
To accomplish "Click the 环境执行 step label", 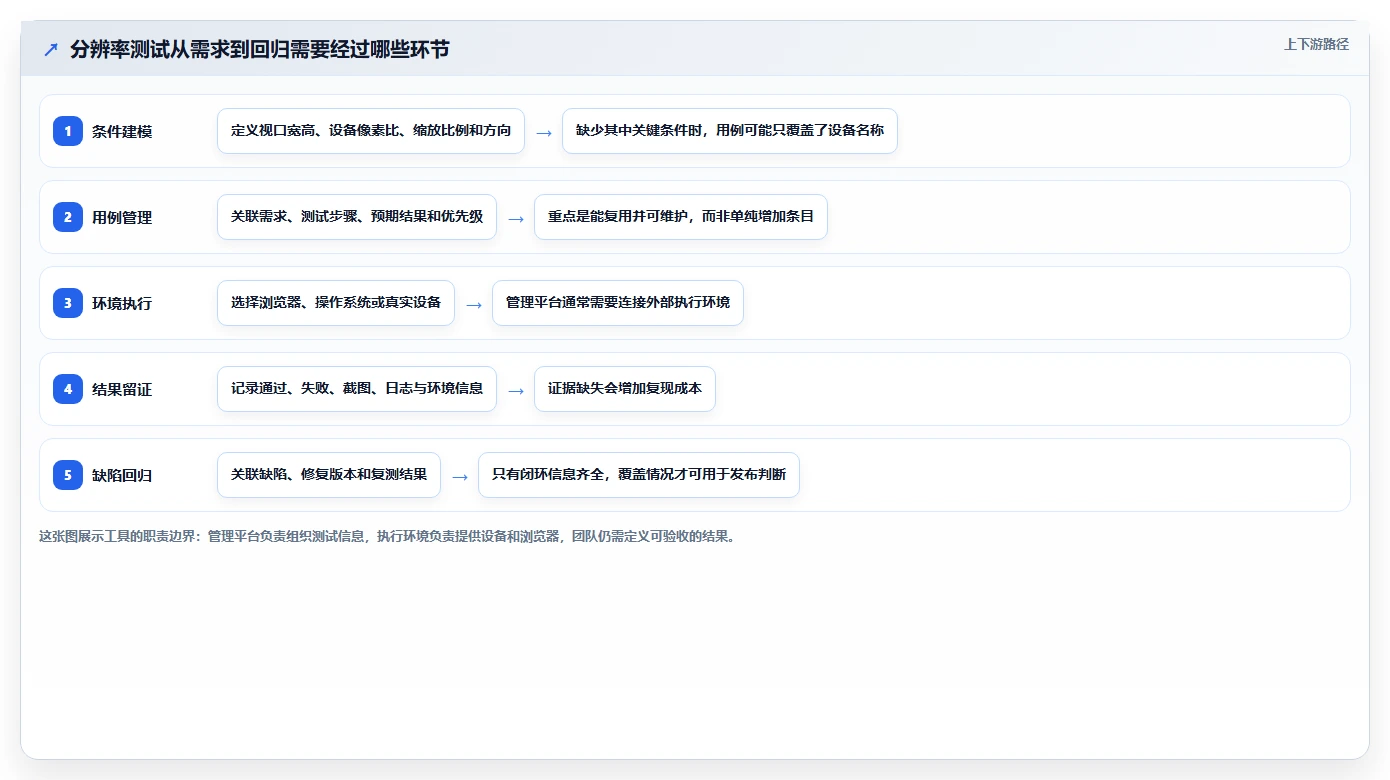I will (122, 303).
